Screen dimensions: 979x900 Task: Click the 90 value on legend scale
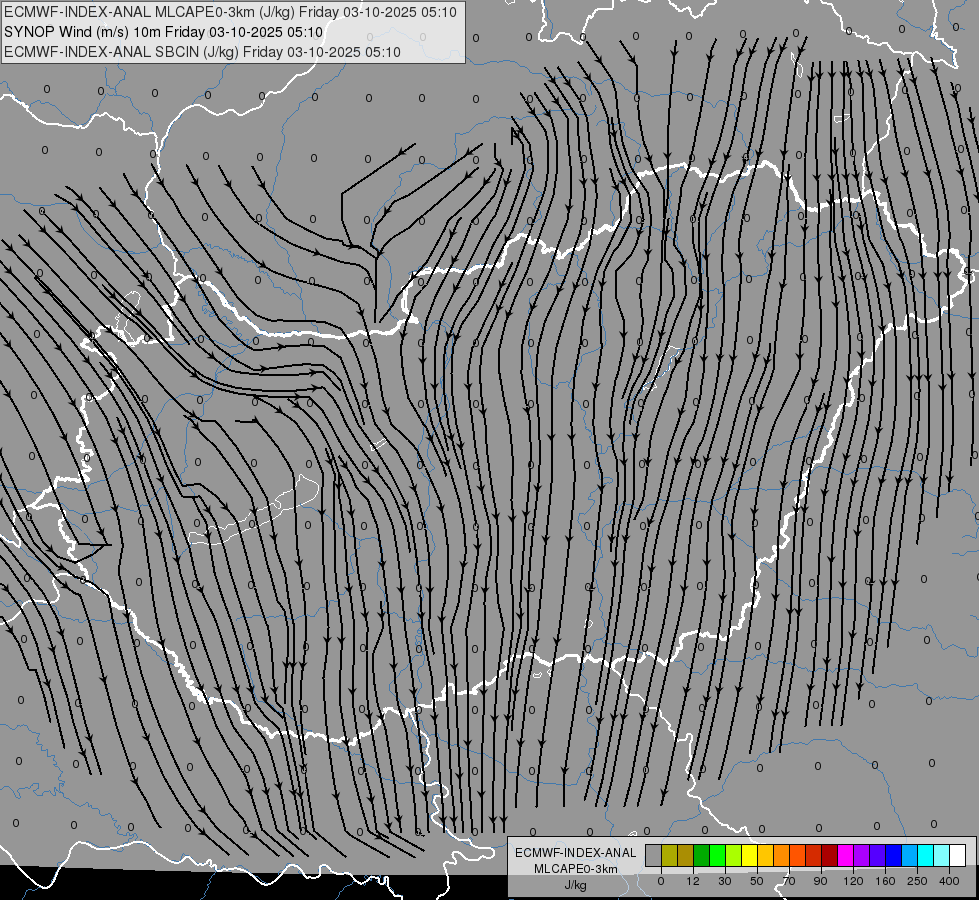click(820, 881)
